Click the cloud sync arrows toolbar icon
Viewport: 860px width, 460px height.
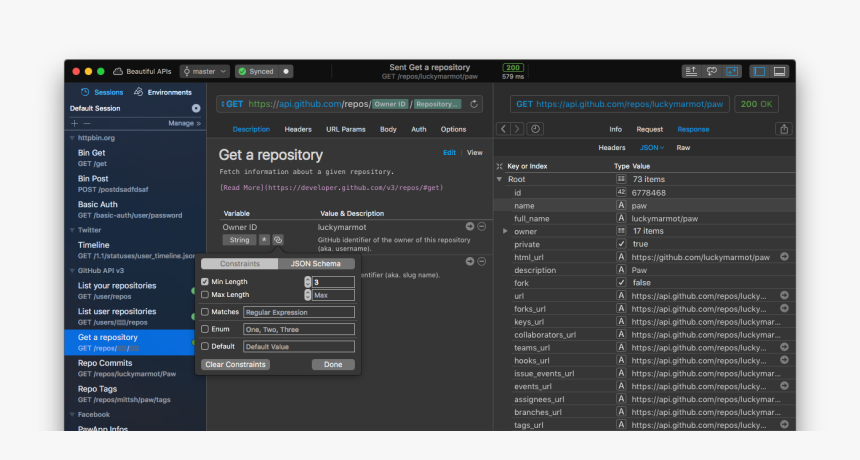(711, 71)
